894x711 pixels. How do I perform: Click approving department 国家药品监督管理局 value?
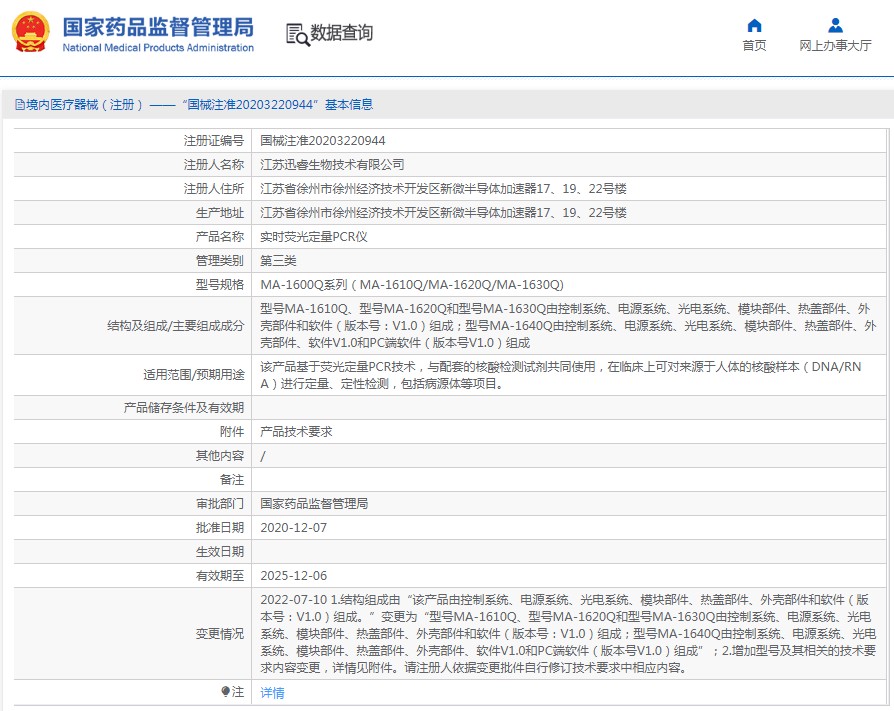(x=314, y=503)
